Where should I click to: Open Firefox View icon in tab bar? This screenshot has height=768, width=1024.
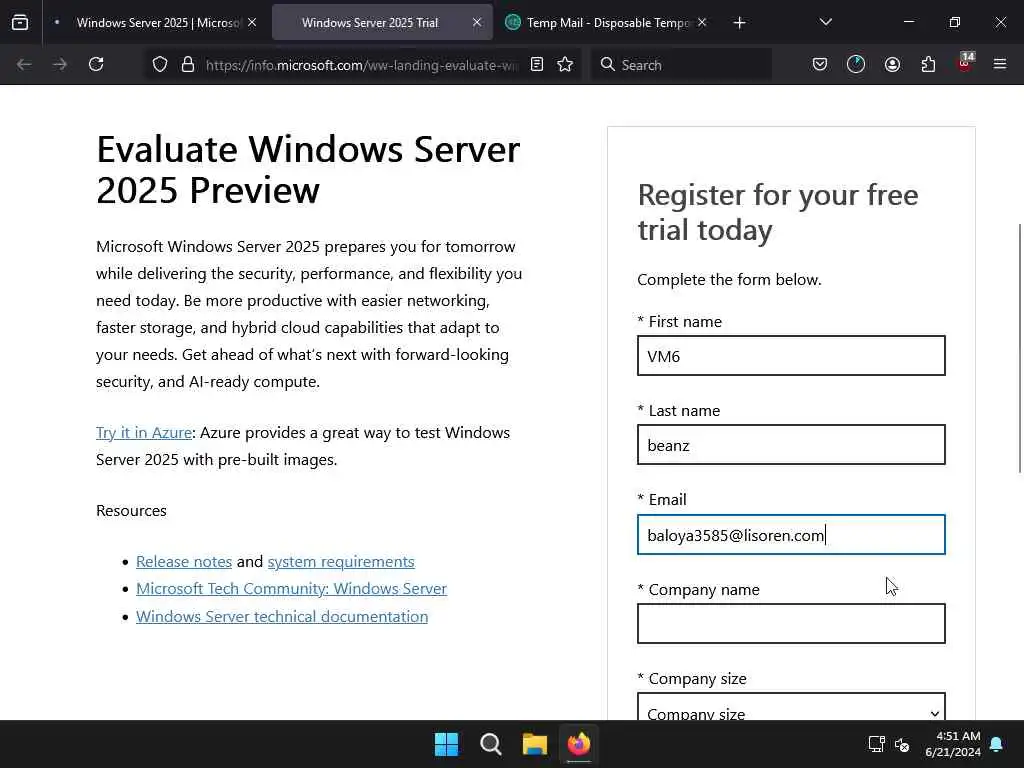click(20, 23)
